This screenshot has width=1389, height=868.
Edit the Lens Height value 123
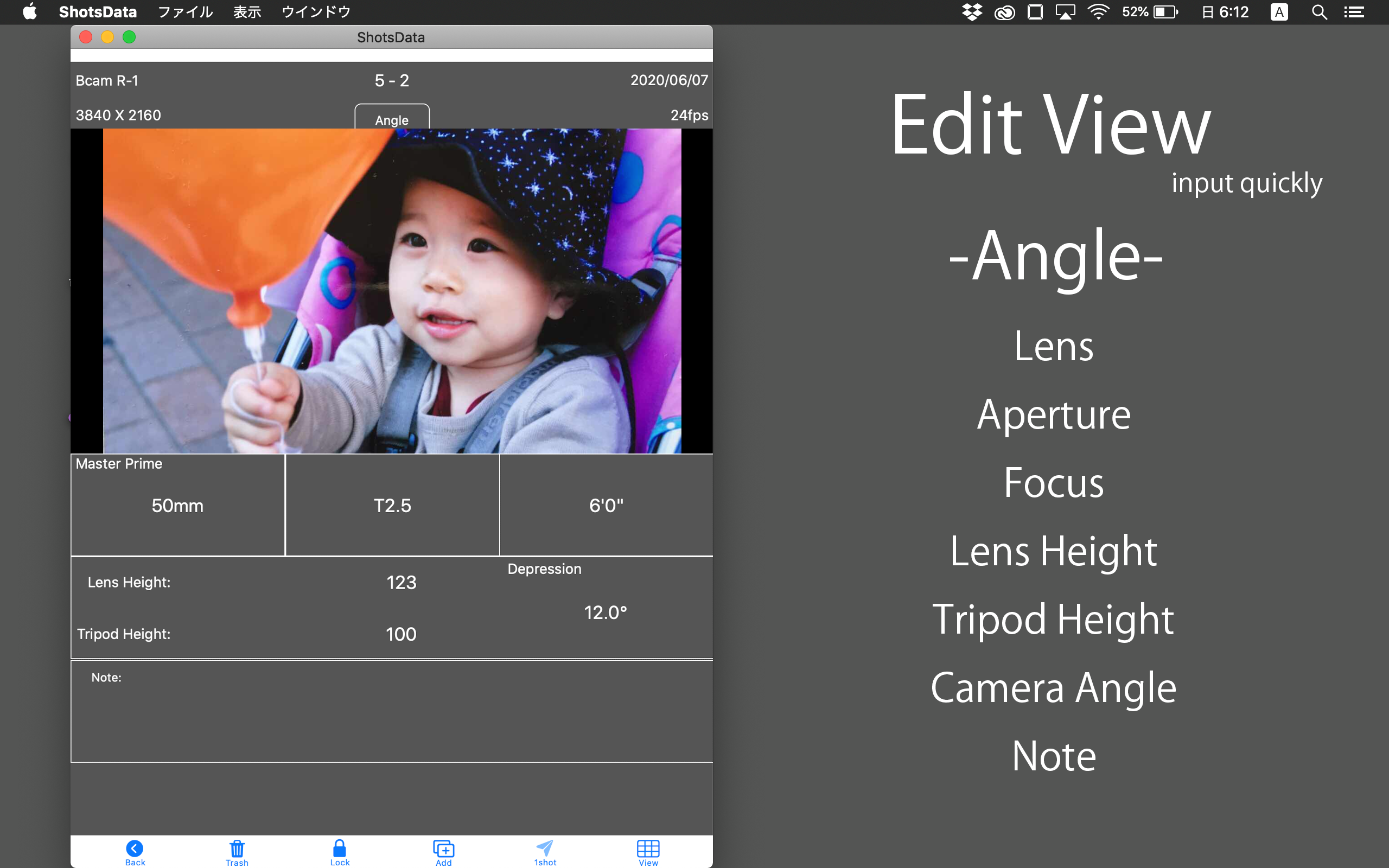pyautogui.click(x=401, y=583)
